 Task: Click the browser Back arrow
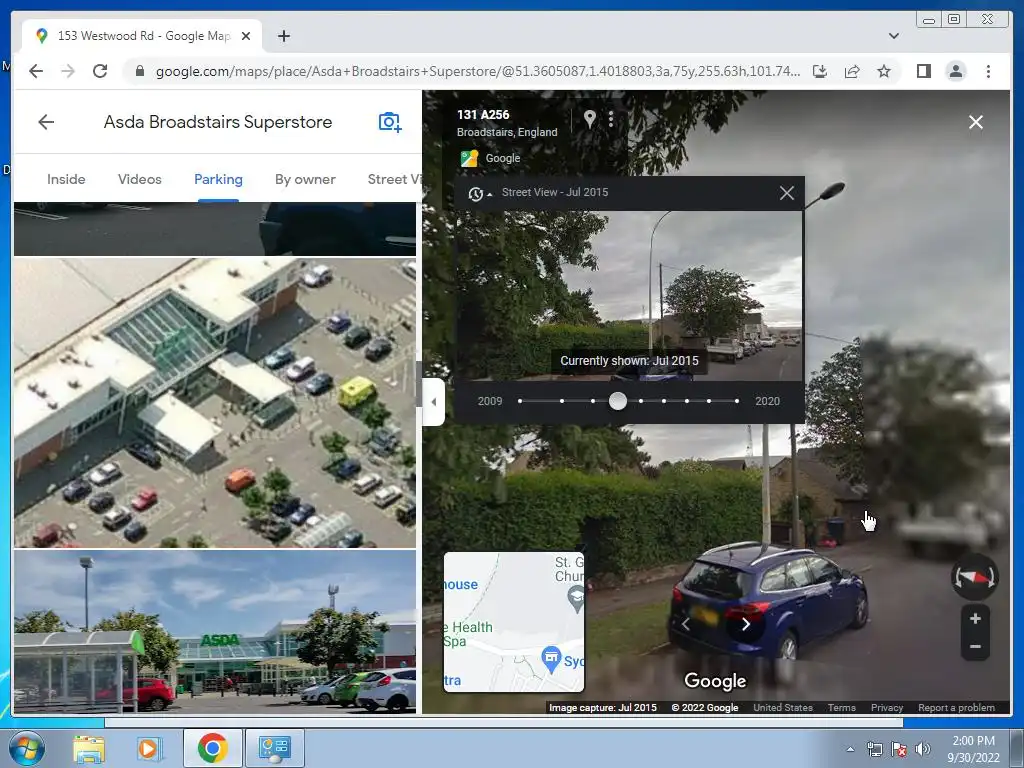tap(36, 71)
